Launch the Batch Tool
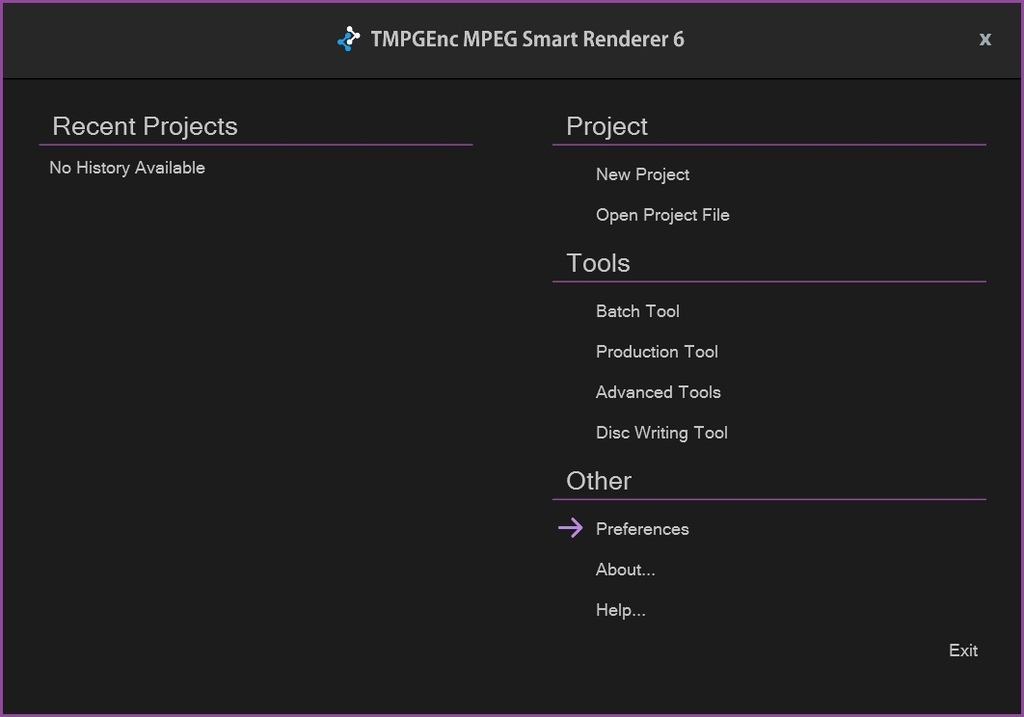 tap(637, 311)
